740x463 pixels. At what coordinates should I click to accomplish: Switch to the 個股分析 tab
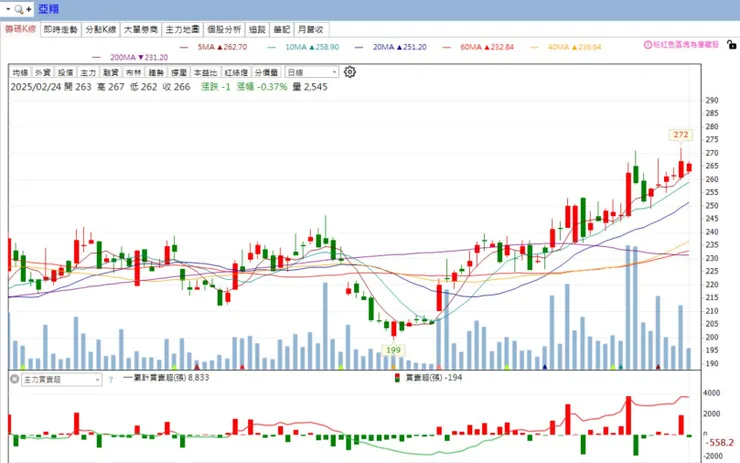pyautogui.click(x=224, y=29)
